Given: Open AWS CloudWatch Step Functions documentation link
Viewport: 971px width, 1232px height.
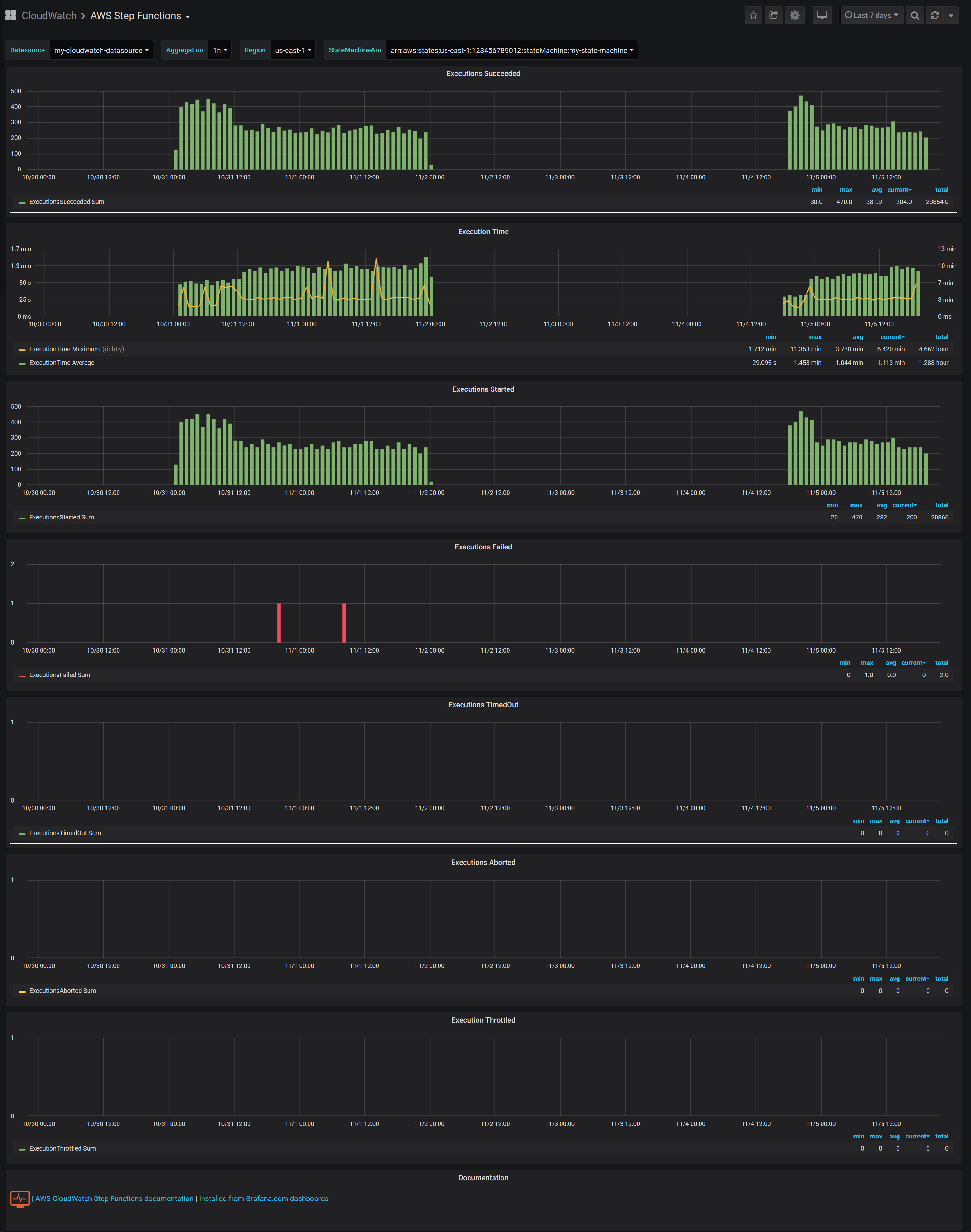Looking at the screenshot, I should pos(114,1198).
